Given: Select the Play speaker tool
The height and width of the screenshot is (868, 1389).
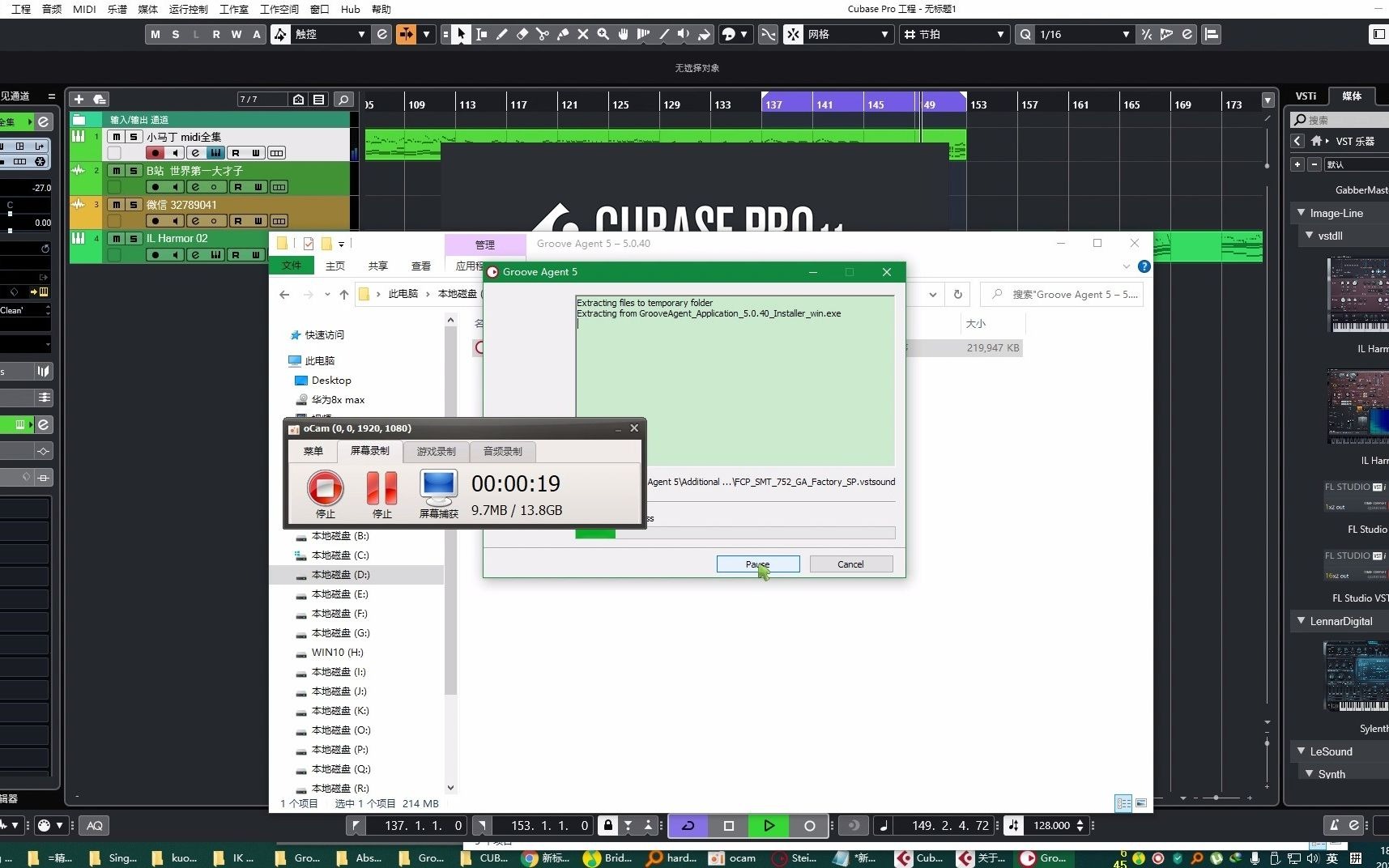Looking at the screenshot, I should tap(684, 34).
